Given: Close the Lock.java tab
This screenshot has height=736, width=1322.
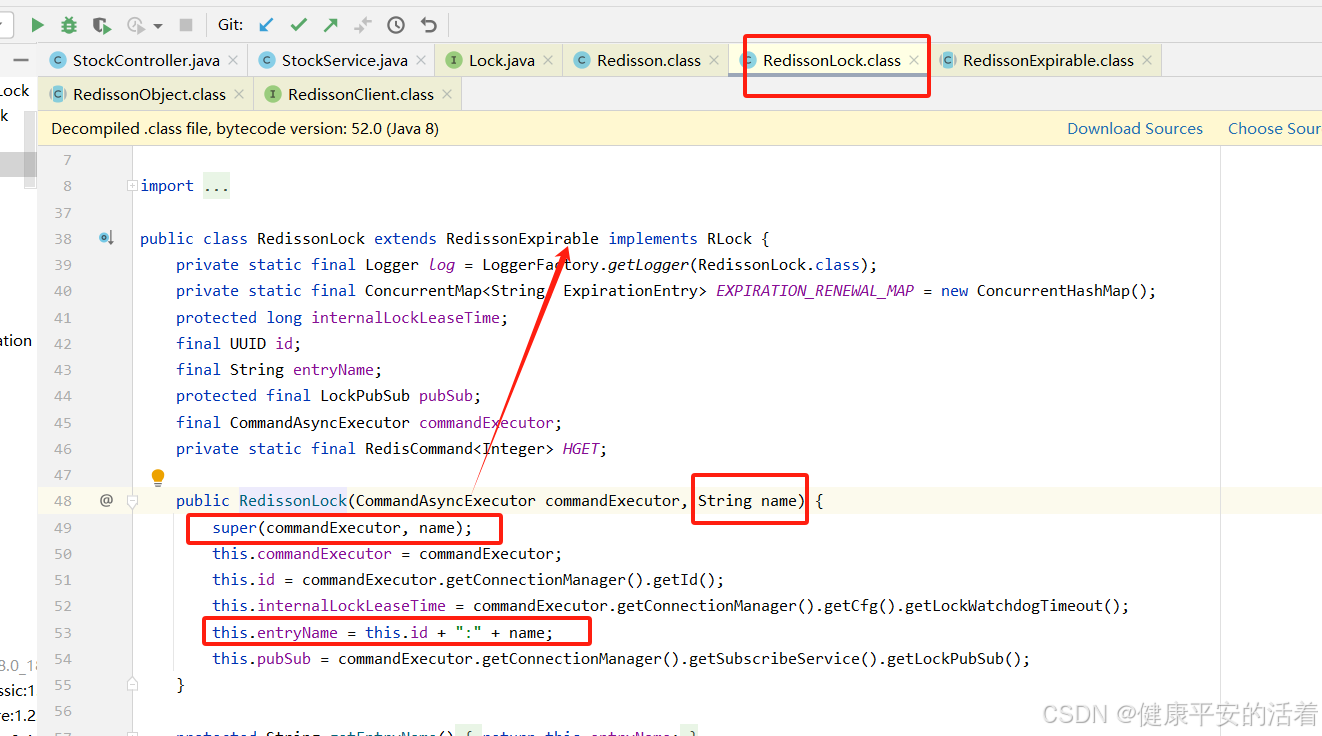Looking at the screenshot, I should click(548, 60).
